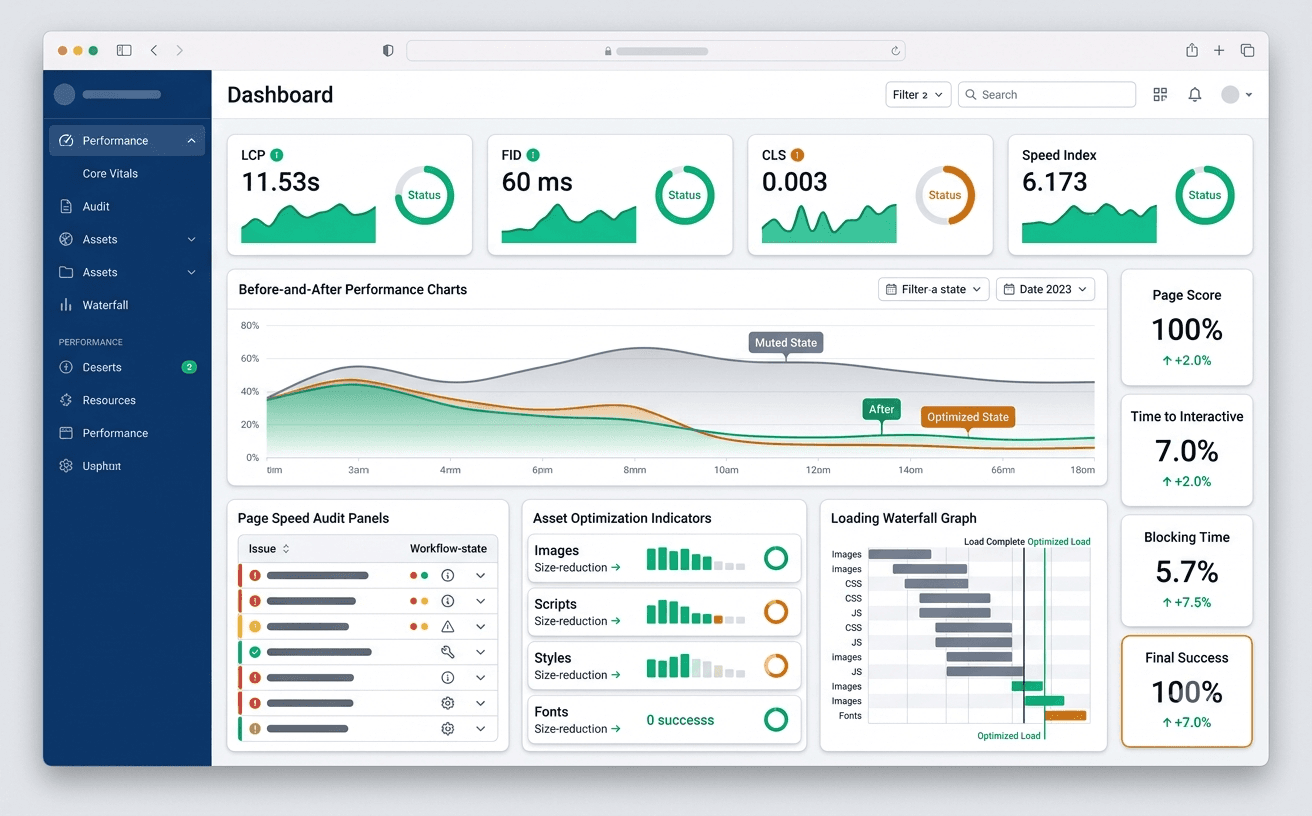Click the CLS orange Status ring
The height and width of the screenshot is (816, 1312).
(945, 195)
